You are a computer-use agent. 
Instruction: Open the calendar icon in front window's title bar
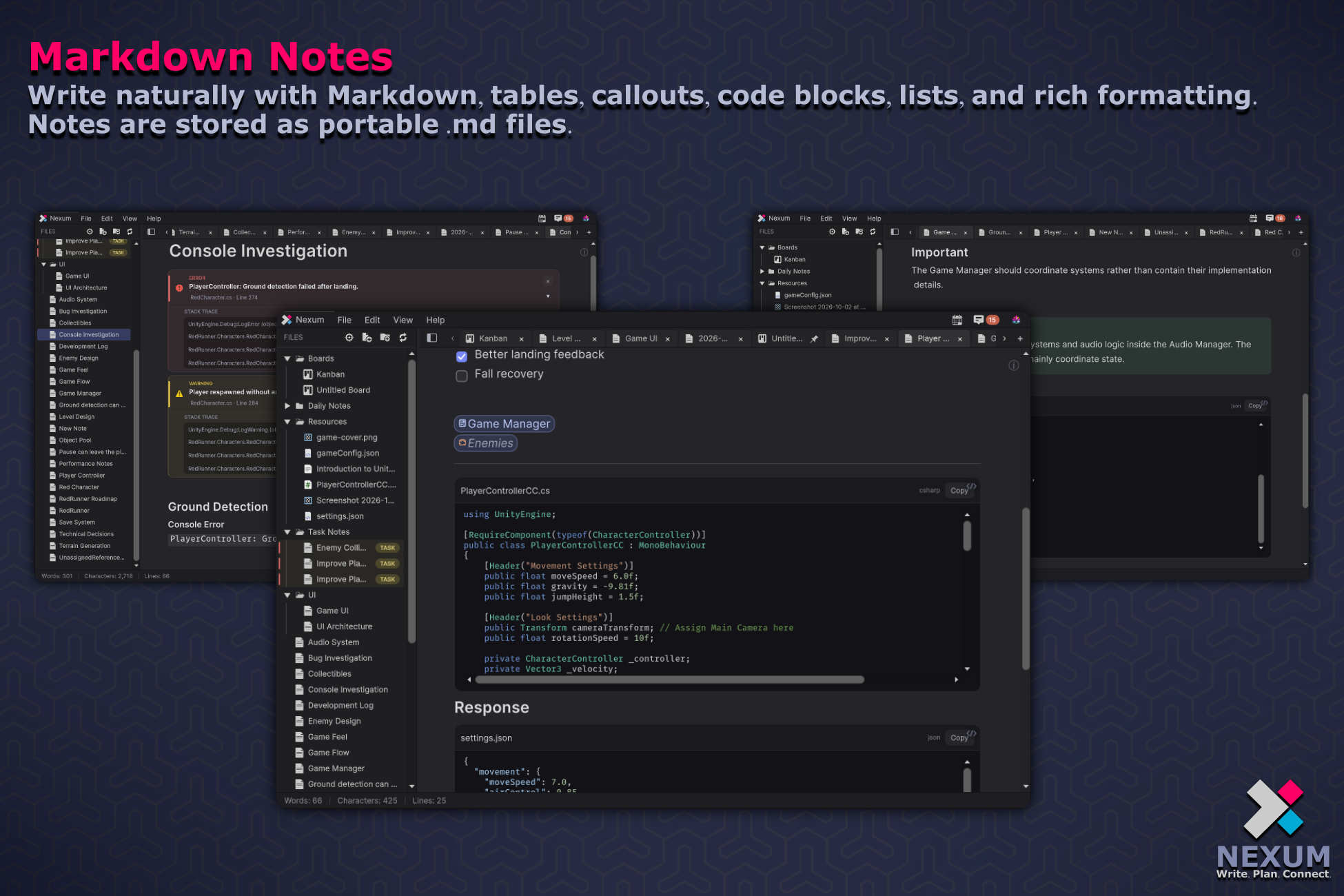[x=957, y=320]
